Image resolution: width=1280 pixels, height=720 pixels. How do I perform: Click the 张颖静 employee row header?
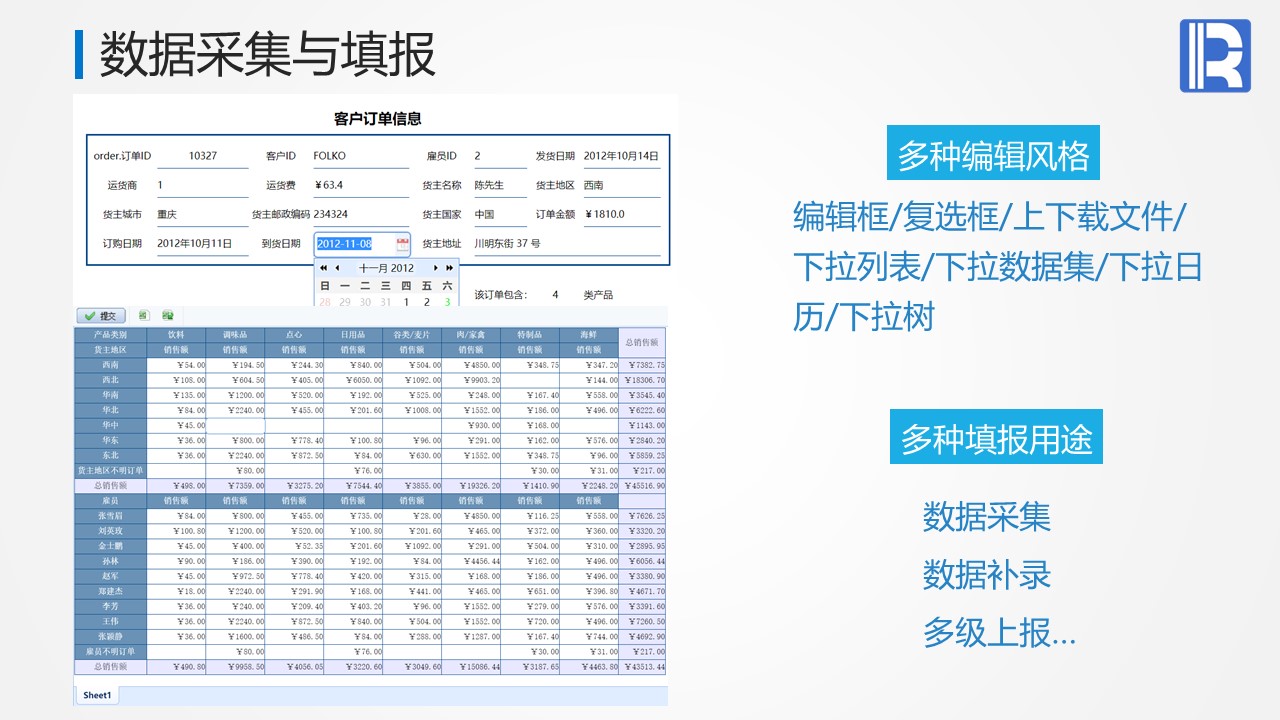click(110, 636)
